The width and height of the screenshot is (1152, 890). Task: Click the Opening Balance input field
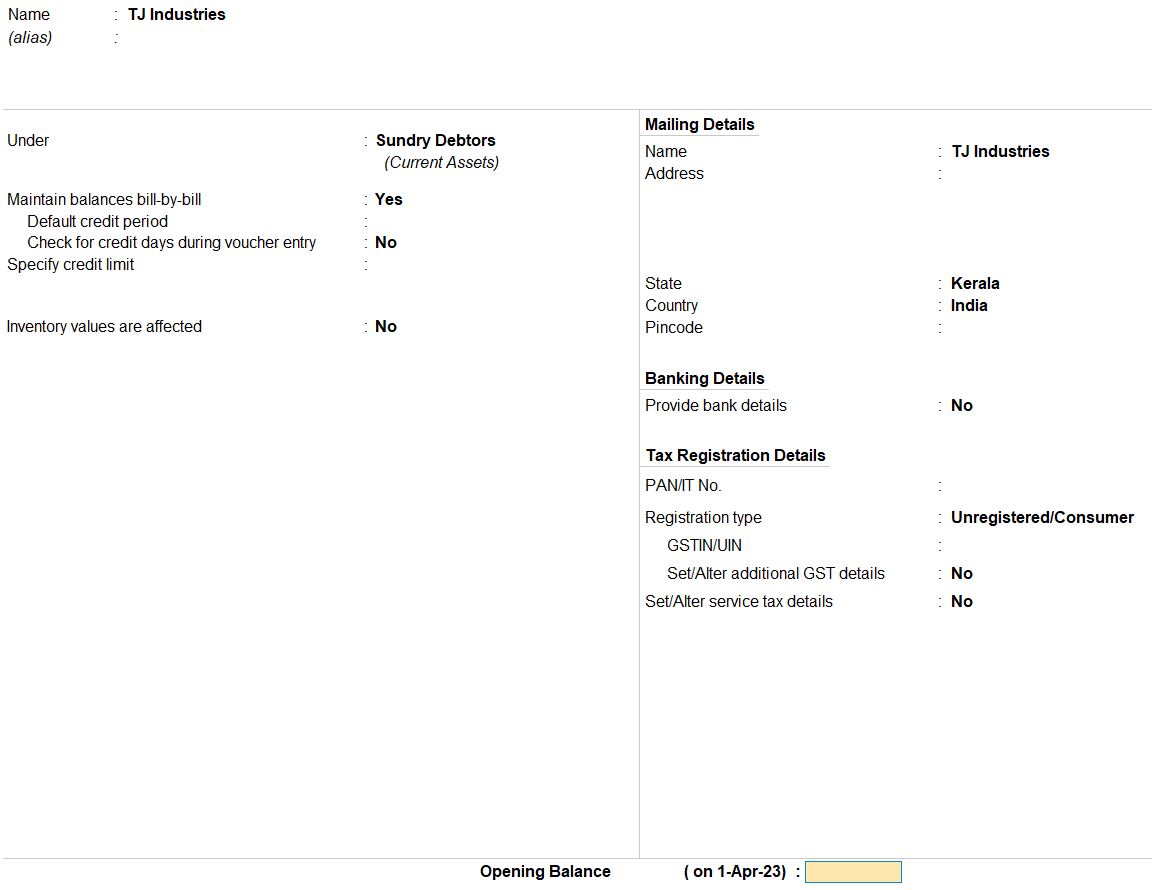click(853, 872)
